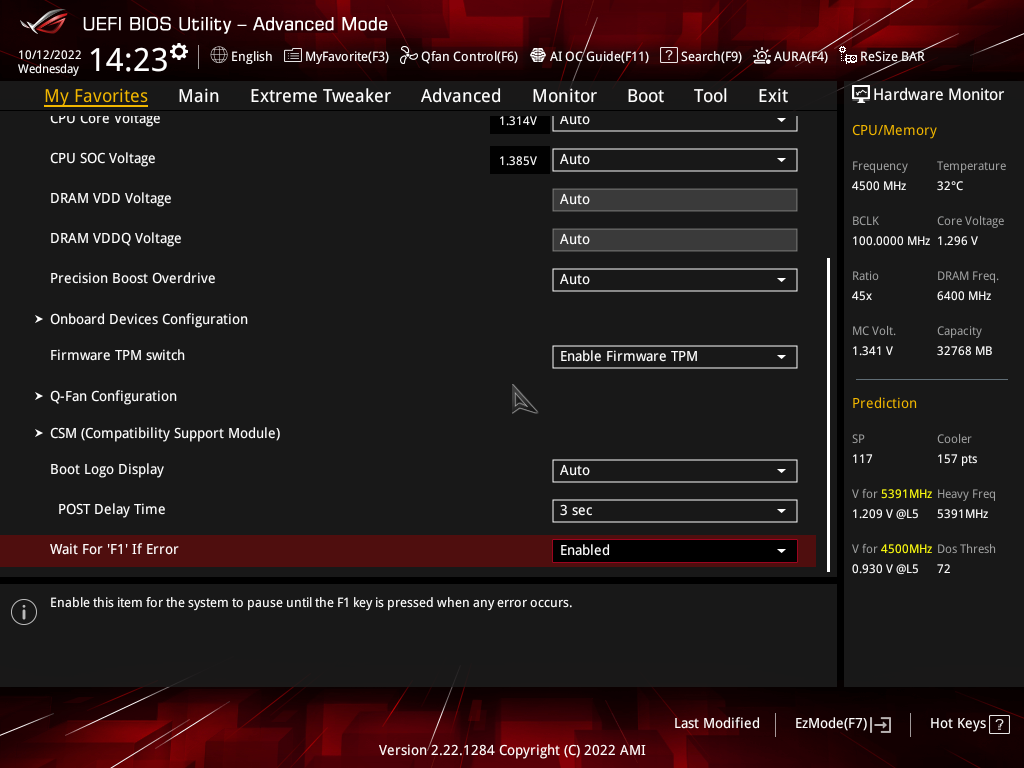Launch AI OC Guide icon
1024x768 pixels.
point(537,56)
